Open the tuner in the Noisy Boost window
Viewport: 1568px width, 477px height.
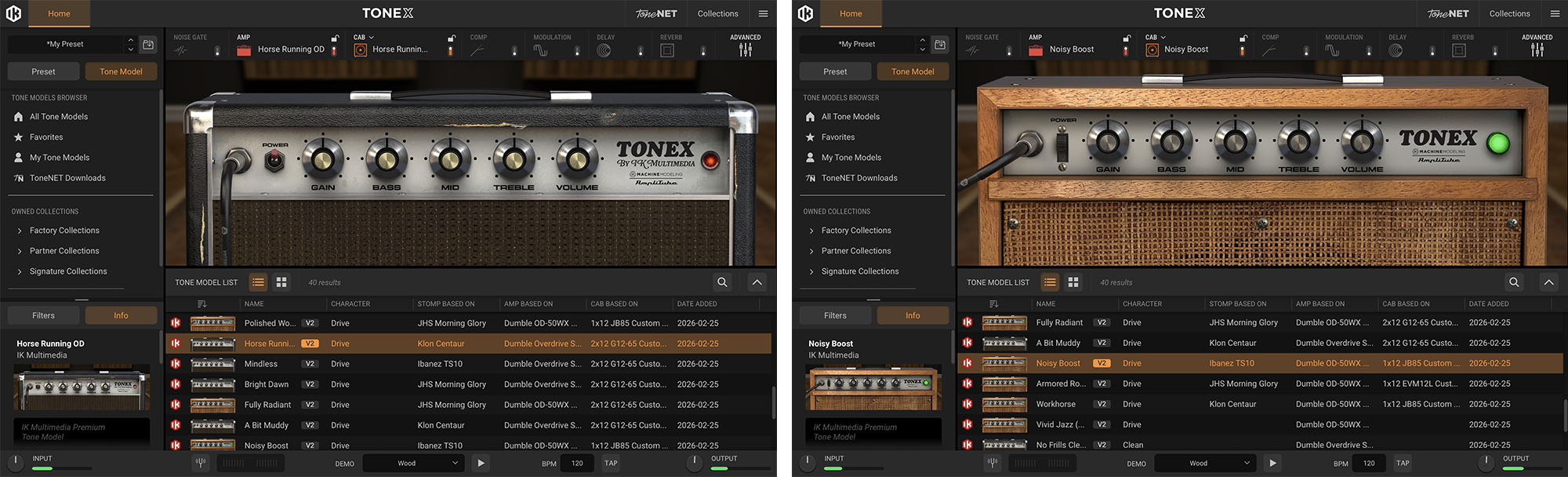point(992,463)
